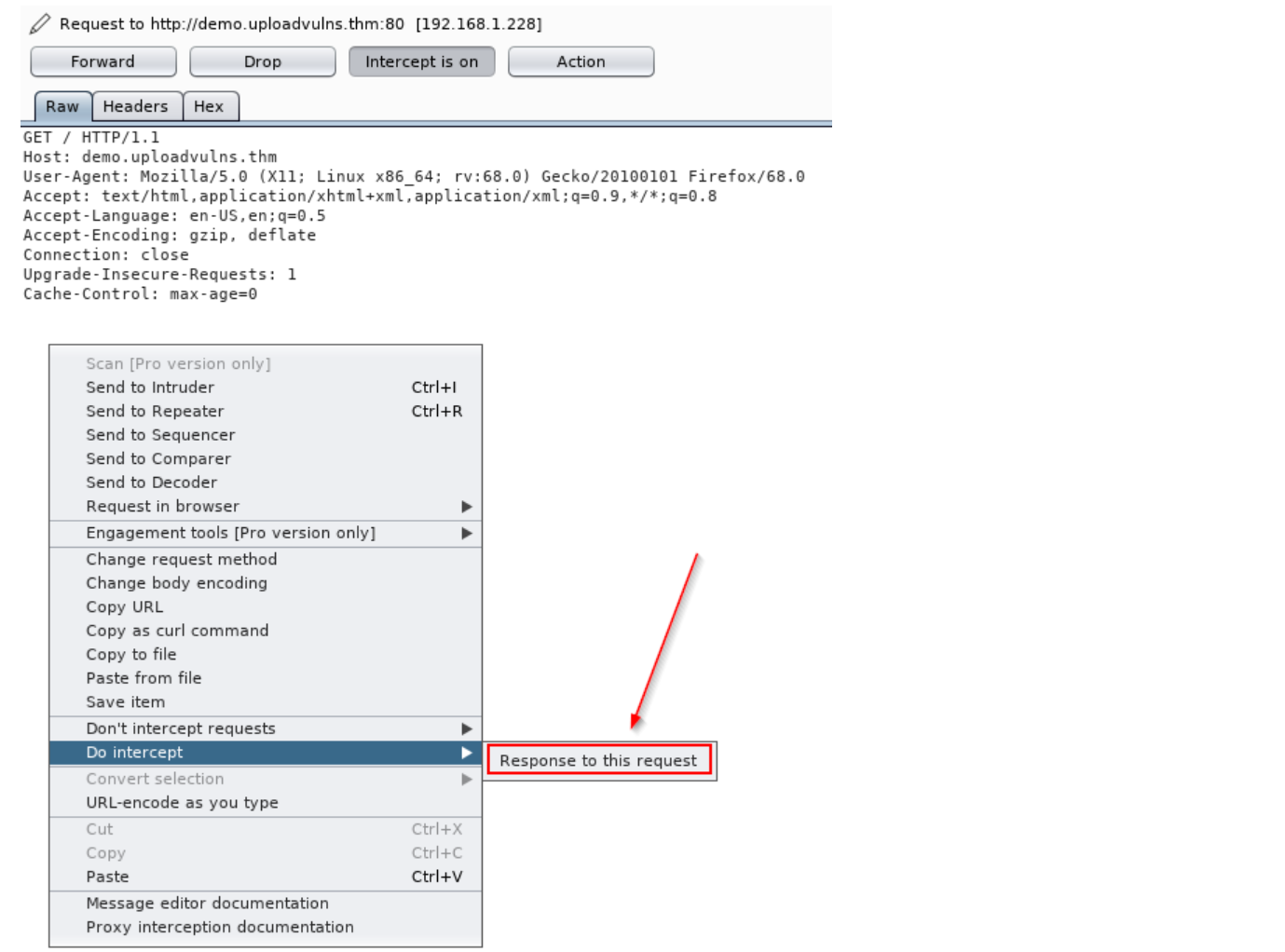1285x952 pixels.
Task: Select the Raw tab
Action: [62, 106]
